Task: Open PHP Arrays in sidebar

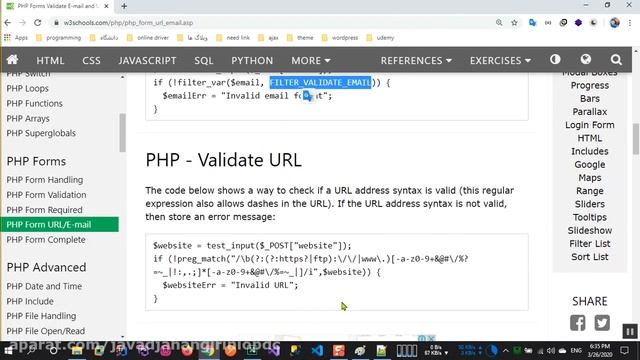Action: point(28,118)
